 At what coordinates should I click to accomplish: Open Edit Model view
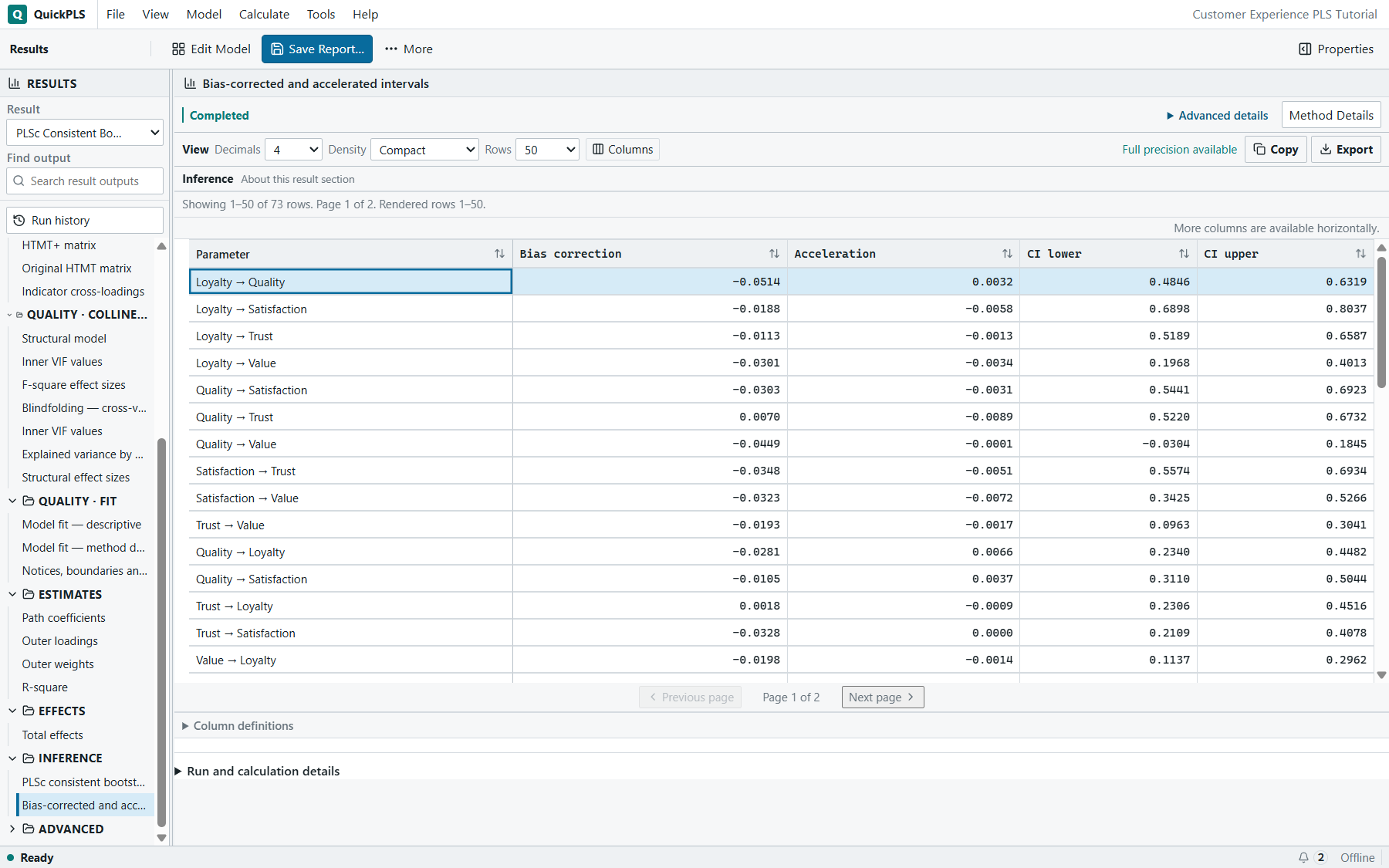[211, 49]
